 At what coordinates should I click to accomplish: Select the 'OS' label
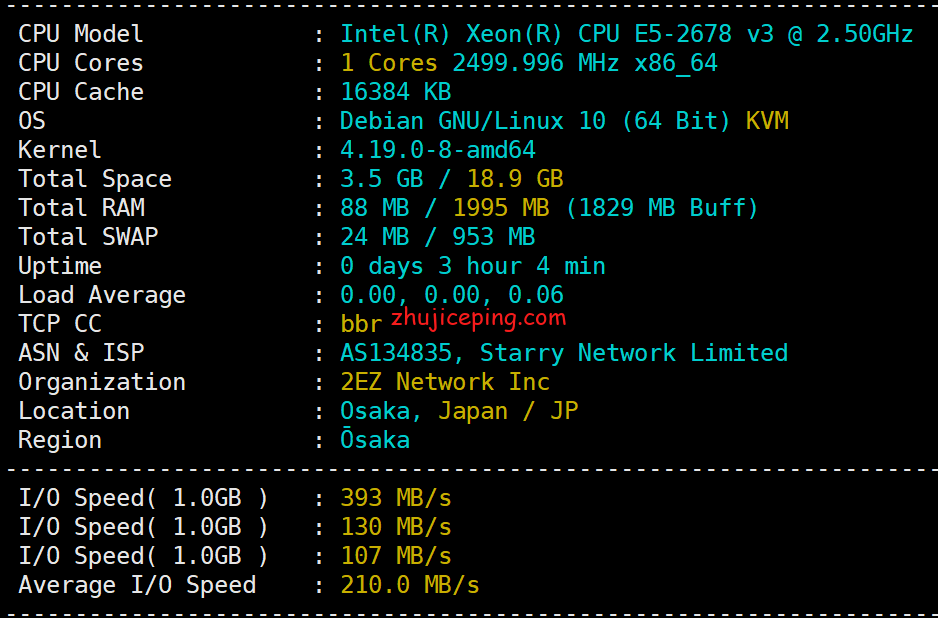32,121
